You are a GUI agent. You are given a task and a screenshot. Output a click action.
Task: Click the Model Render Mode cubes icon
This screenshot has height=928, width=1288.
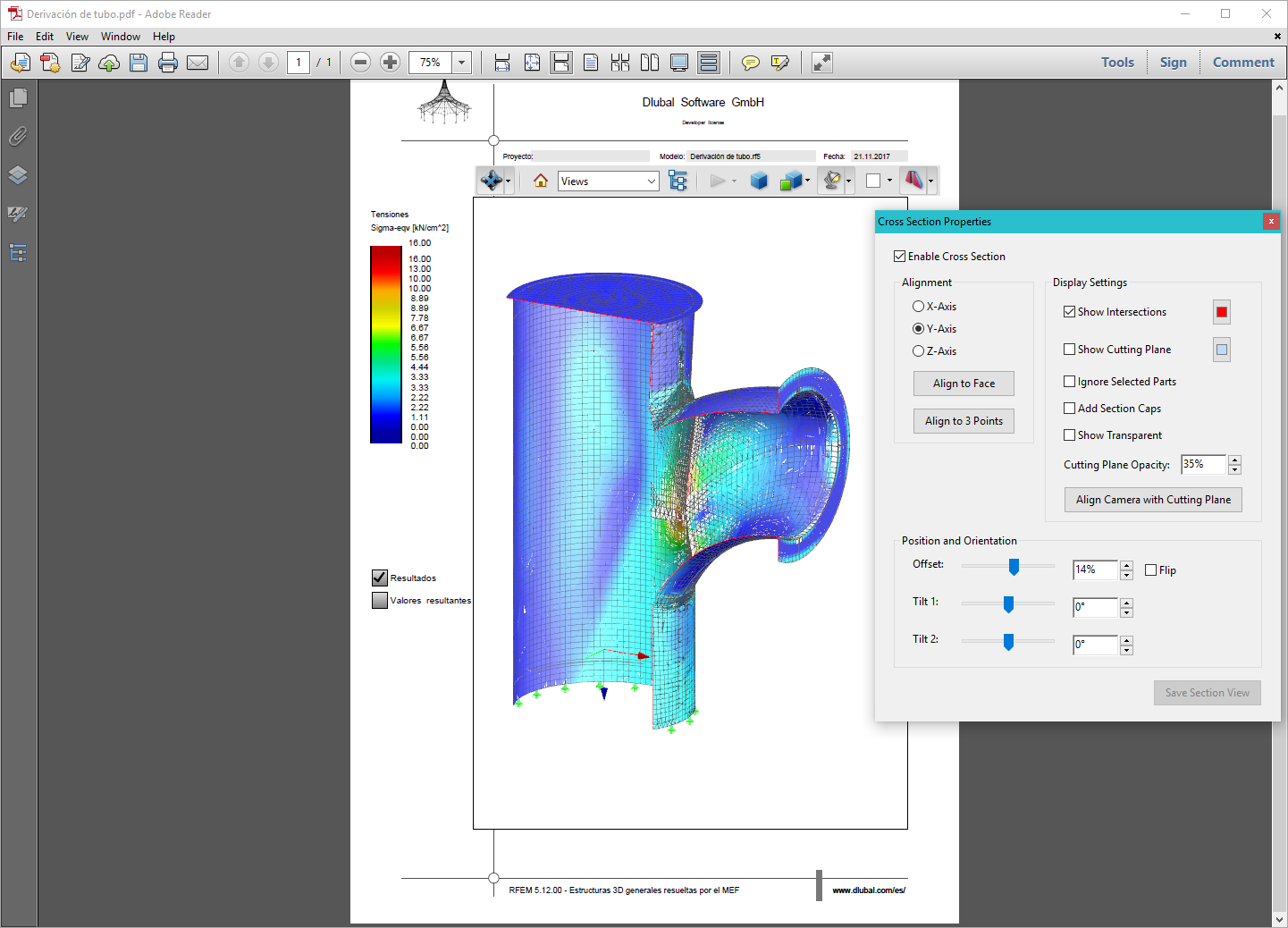point(790,181)
